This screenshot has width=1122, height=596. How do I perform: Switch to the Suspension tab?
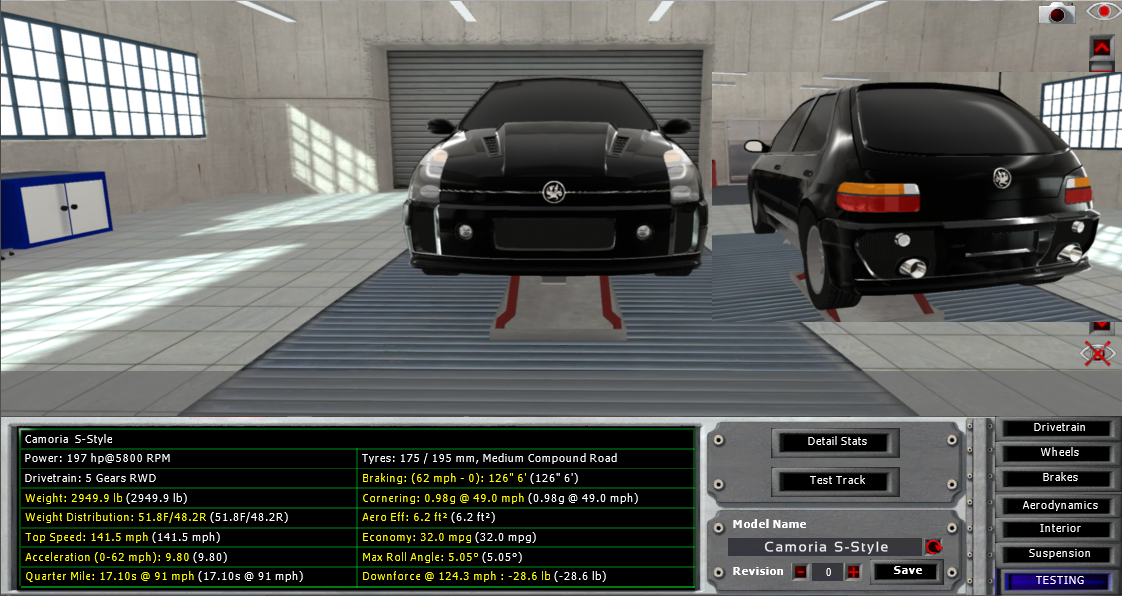pyautogui.click(x=1059, y=554)
